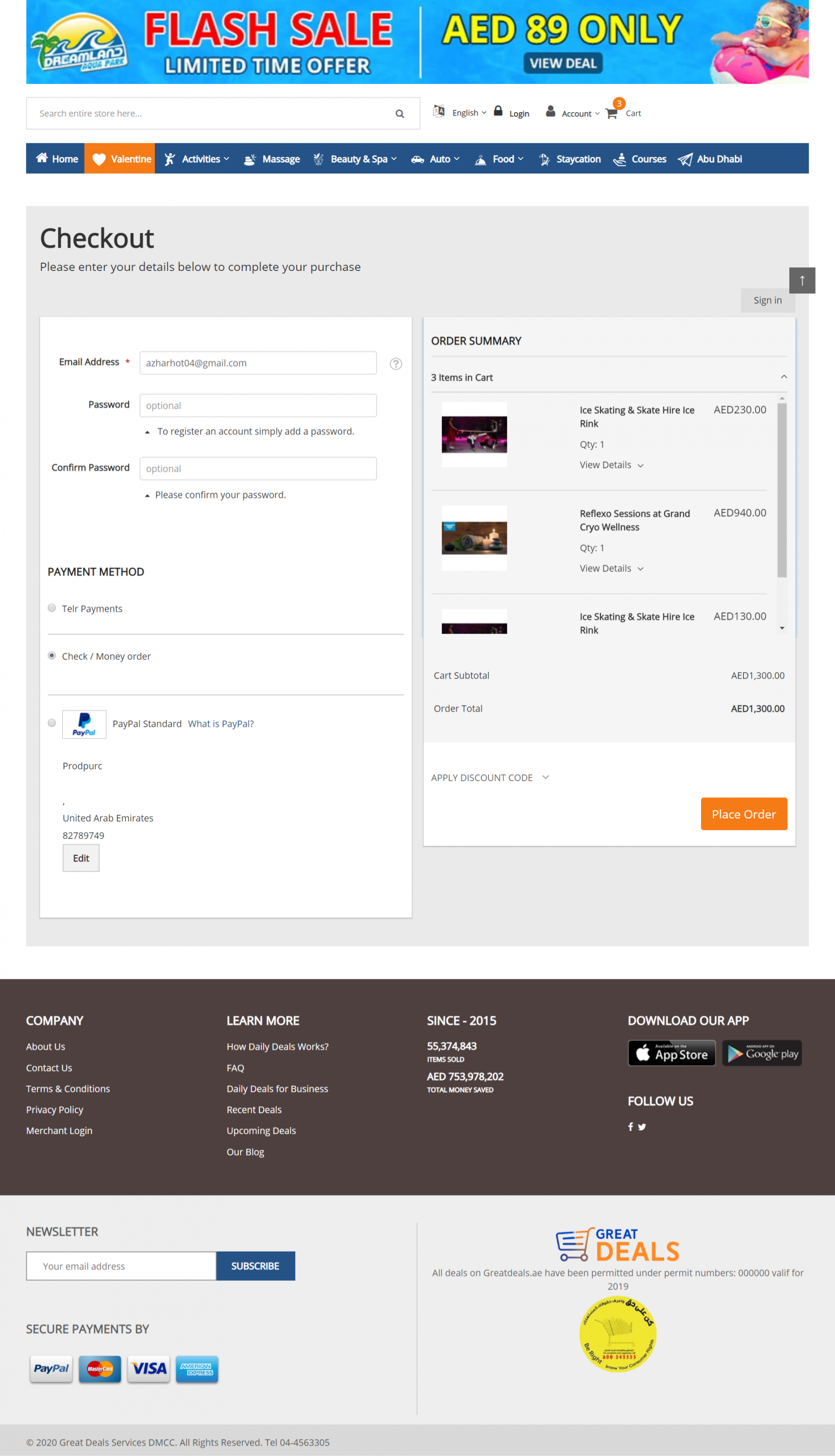
Task: Open the Reflexo Sessions product thumbnail
Action: [x=474, y=538]
